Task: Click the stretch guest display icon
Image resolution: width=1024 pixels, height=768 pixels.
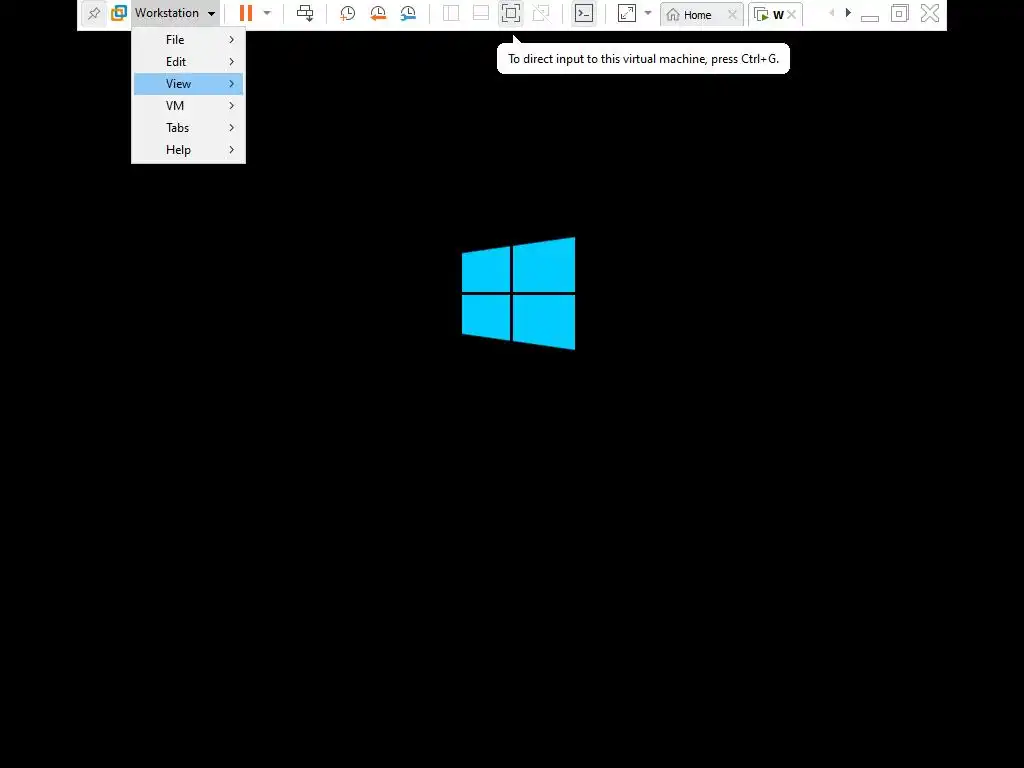Action: click(x=627, y=13)
